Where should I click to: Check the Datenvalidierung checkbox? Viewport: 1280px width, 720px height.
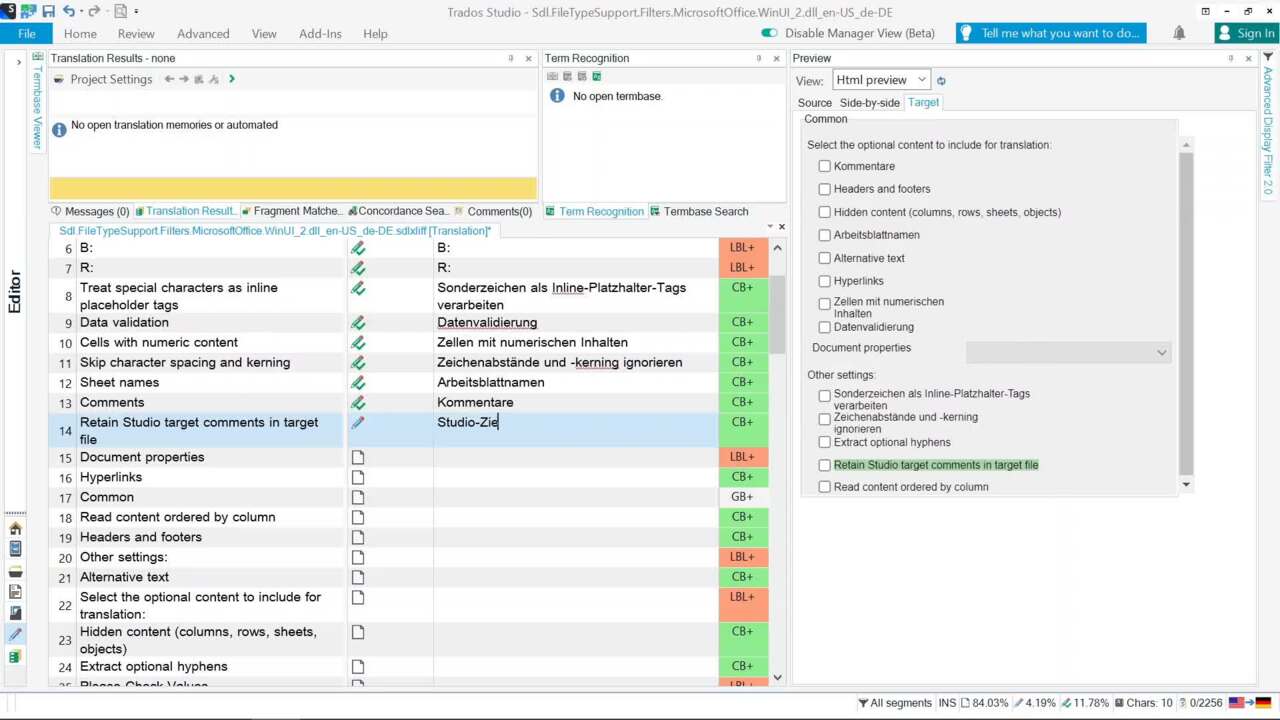click(824, 327)
